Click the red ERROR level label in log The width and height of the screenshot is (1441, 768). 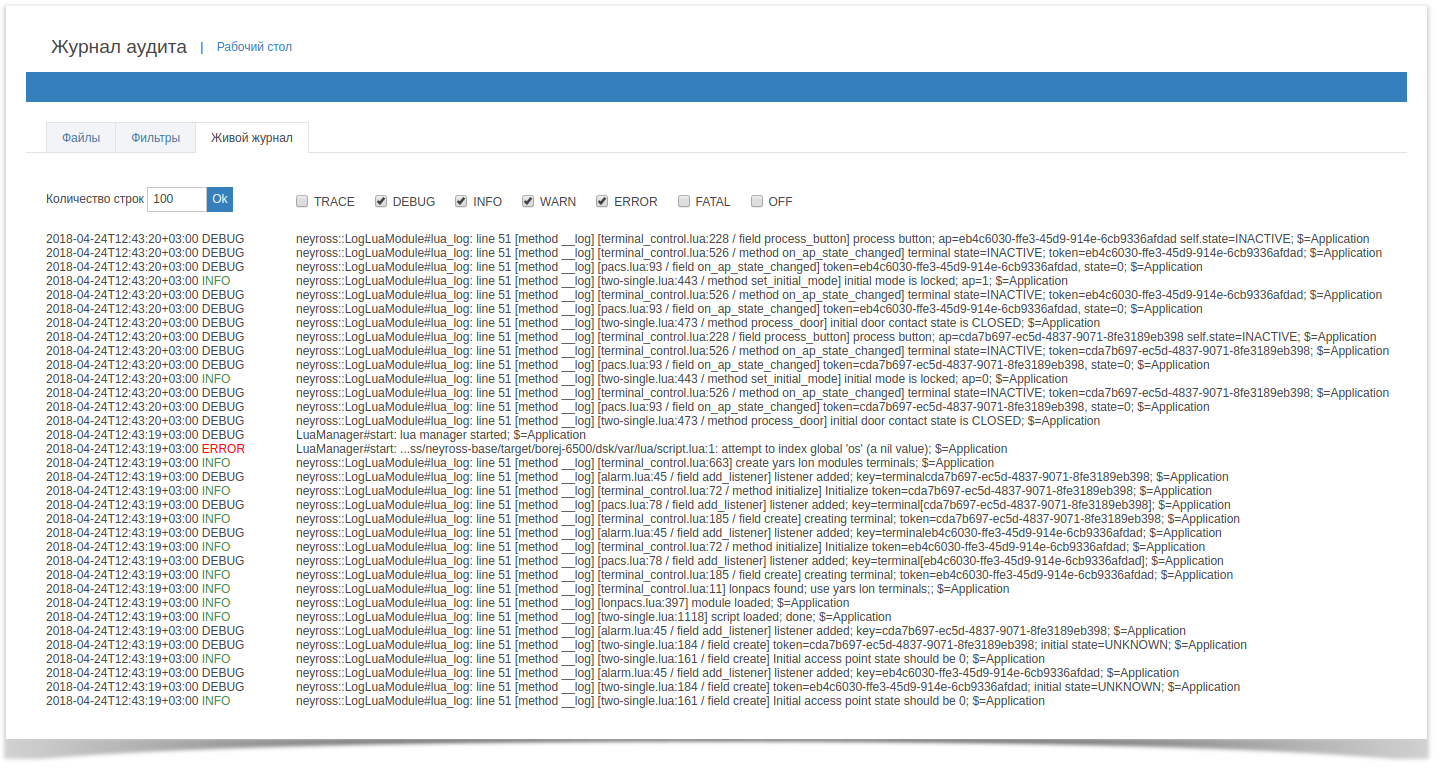pyautogui.click(x=223, y=450)
